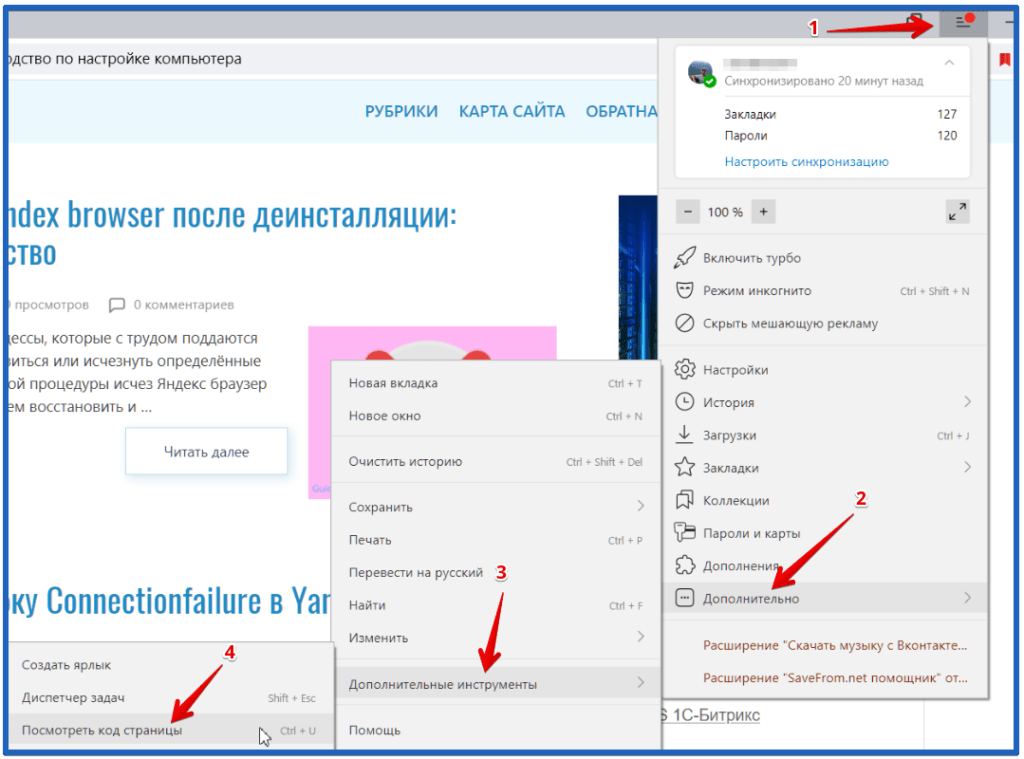Click the history clock icon
Screen dimensions: 1024x759
coord(684,402)
